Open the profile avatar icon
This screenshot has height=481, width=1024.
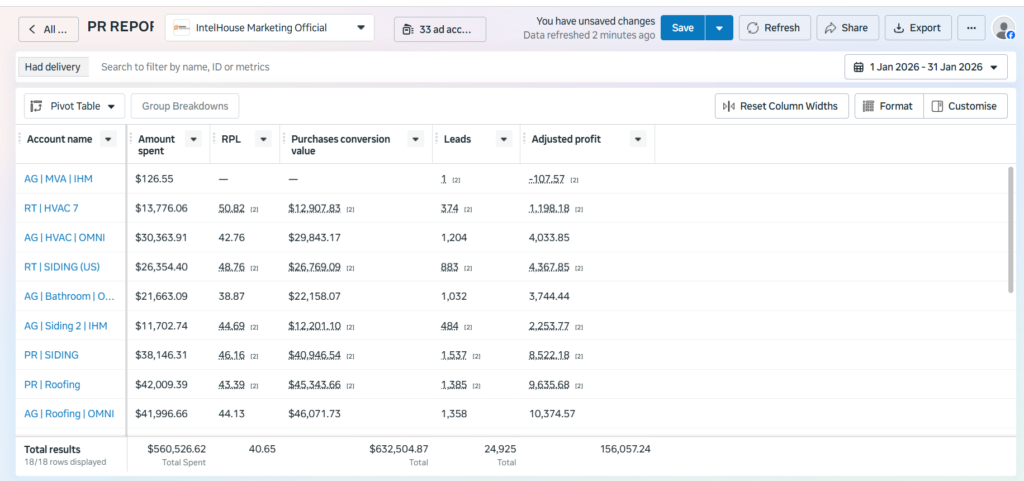(x=1003, y=28)
